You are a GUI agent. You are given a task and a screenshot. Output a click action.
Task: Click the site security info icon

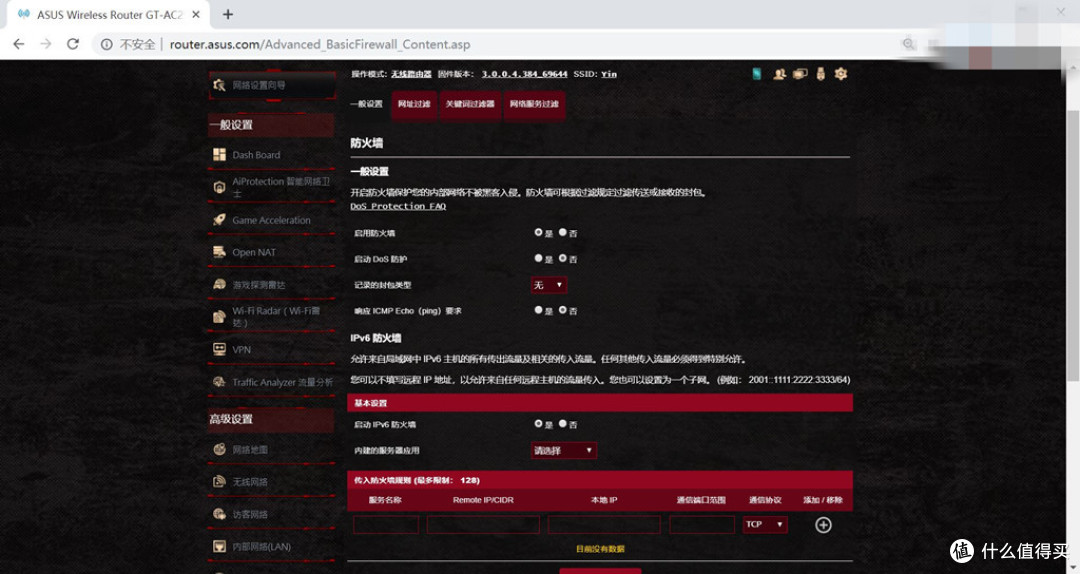107,44
